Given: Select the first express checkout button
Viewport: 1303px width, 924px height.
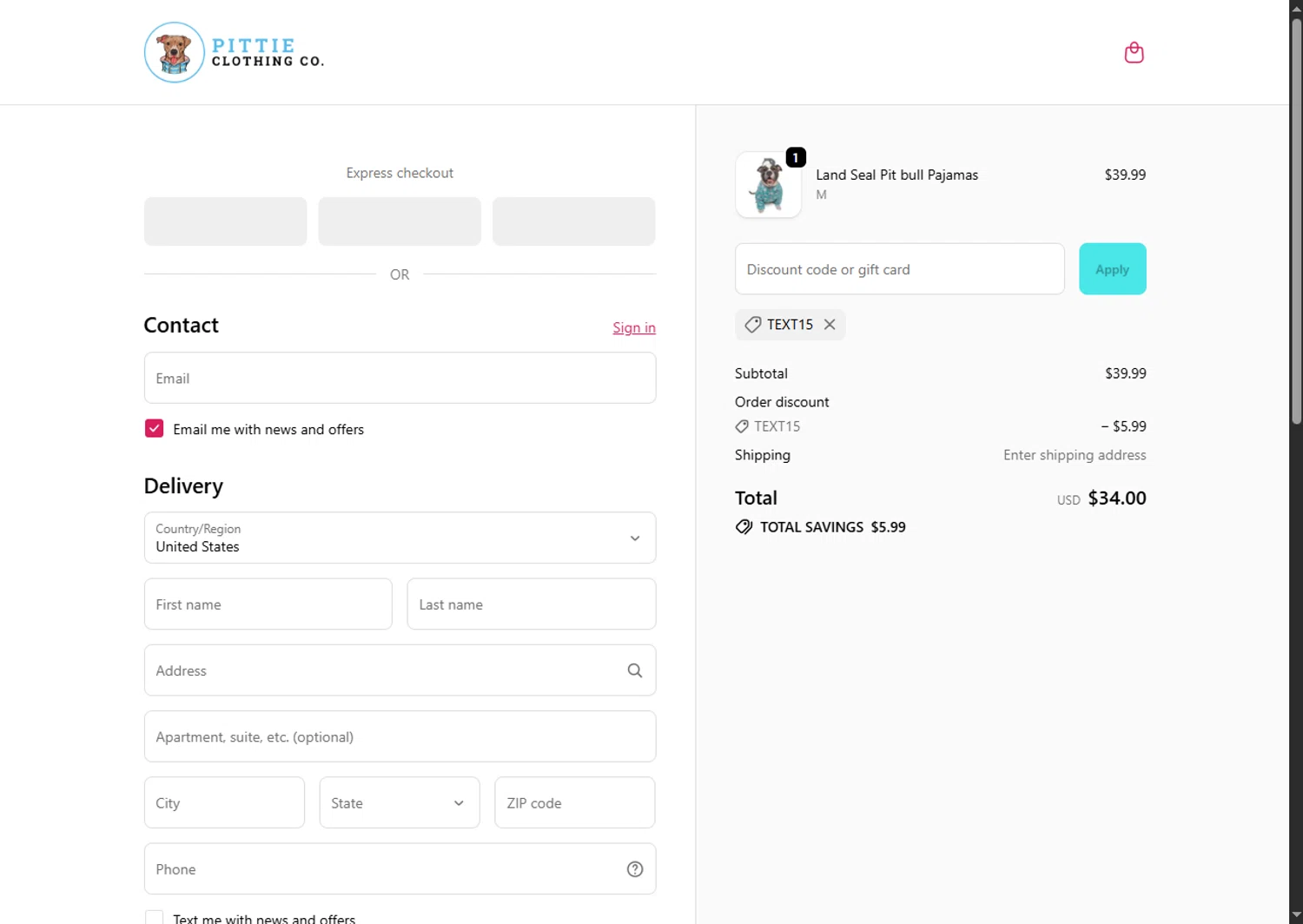Looking at the screenshot, I should click(x=225, y=221).
